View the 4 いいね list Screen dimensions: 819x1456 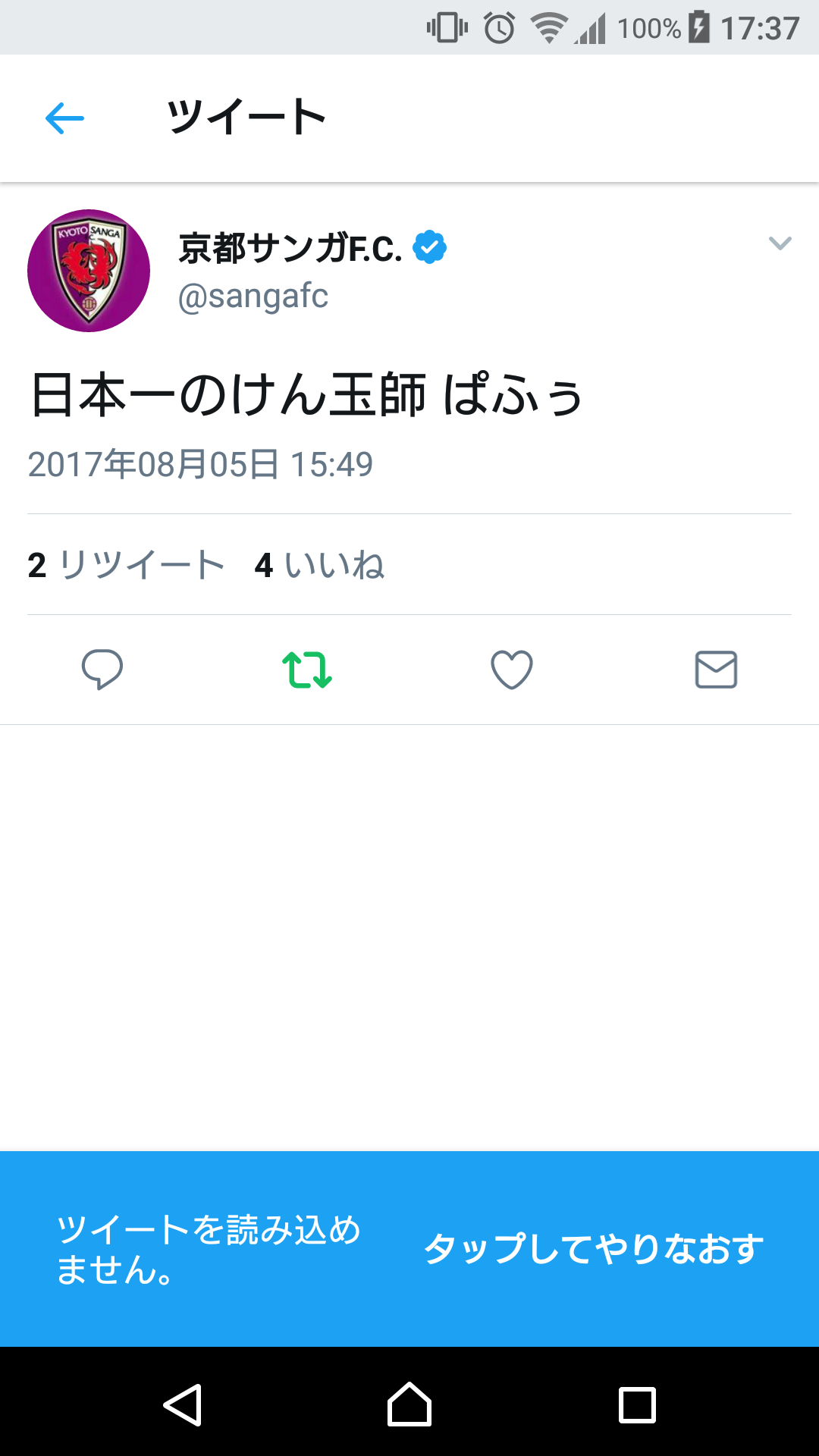320,565
